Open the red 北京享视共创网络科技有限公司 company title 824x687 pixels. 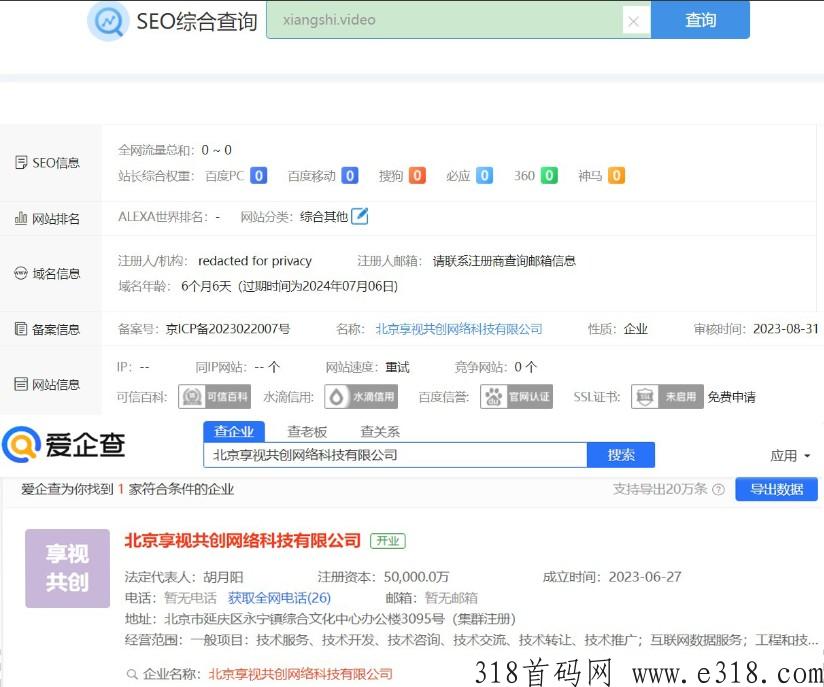click(x=243, y=541)
